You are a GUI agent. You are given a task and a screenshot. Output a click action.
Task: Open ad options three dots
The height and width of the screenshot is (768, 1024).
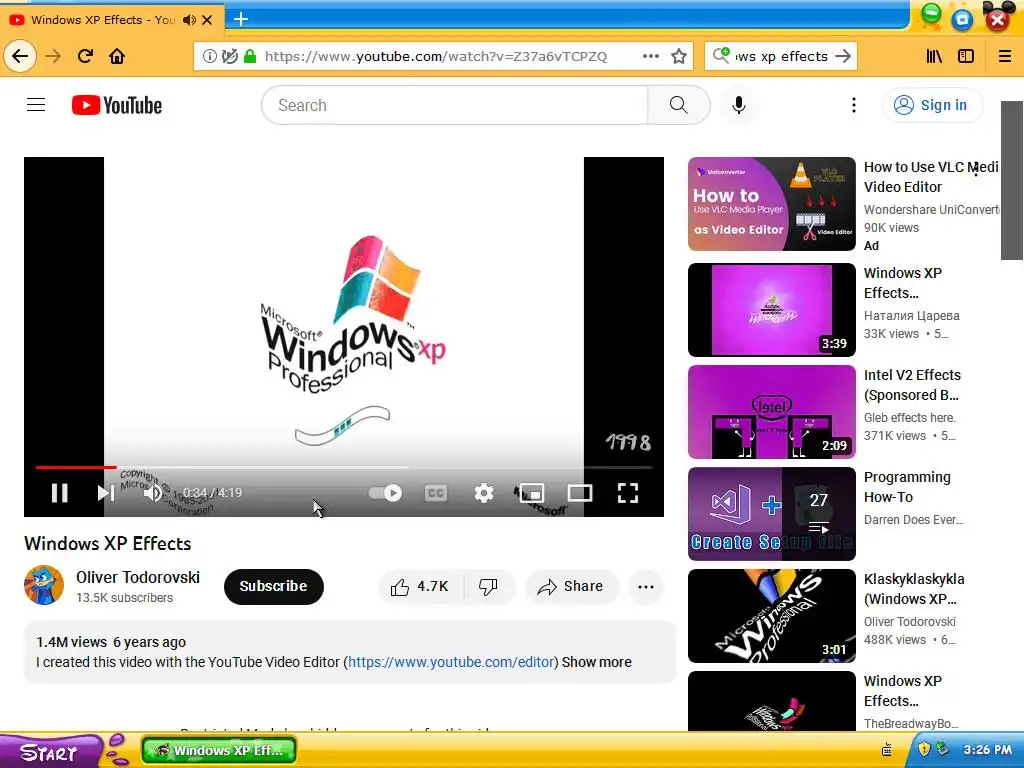click(976, 170)
